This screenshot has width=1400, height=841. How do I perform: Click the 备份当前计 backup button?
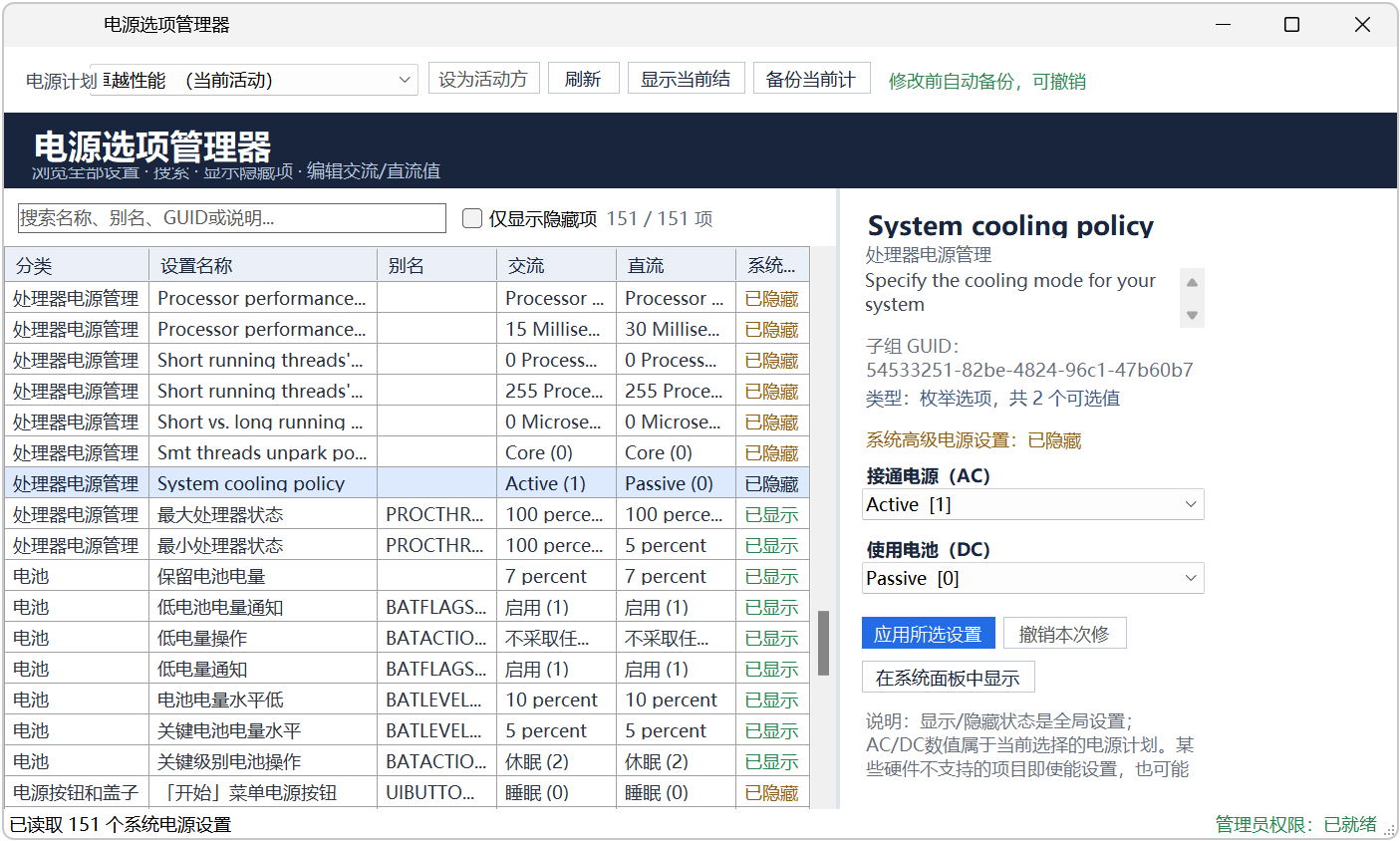[811, 79]
